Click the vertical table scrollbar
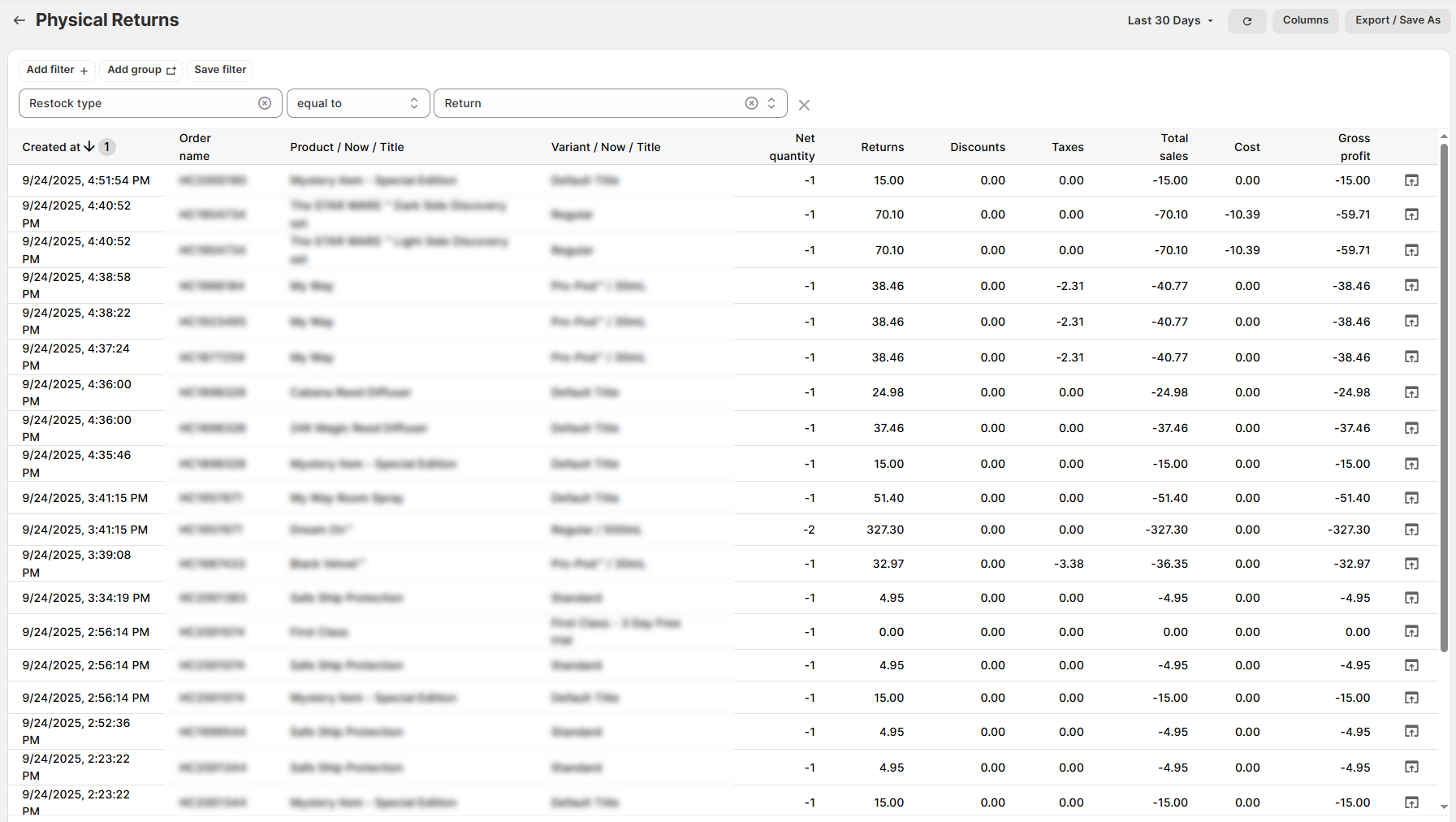This screenshot has width=1456, height=822. pos(1444,398)
